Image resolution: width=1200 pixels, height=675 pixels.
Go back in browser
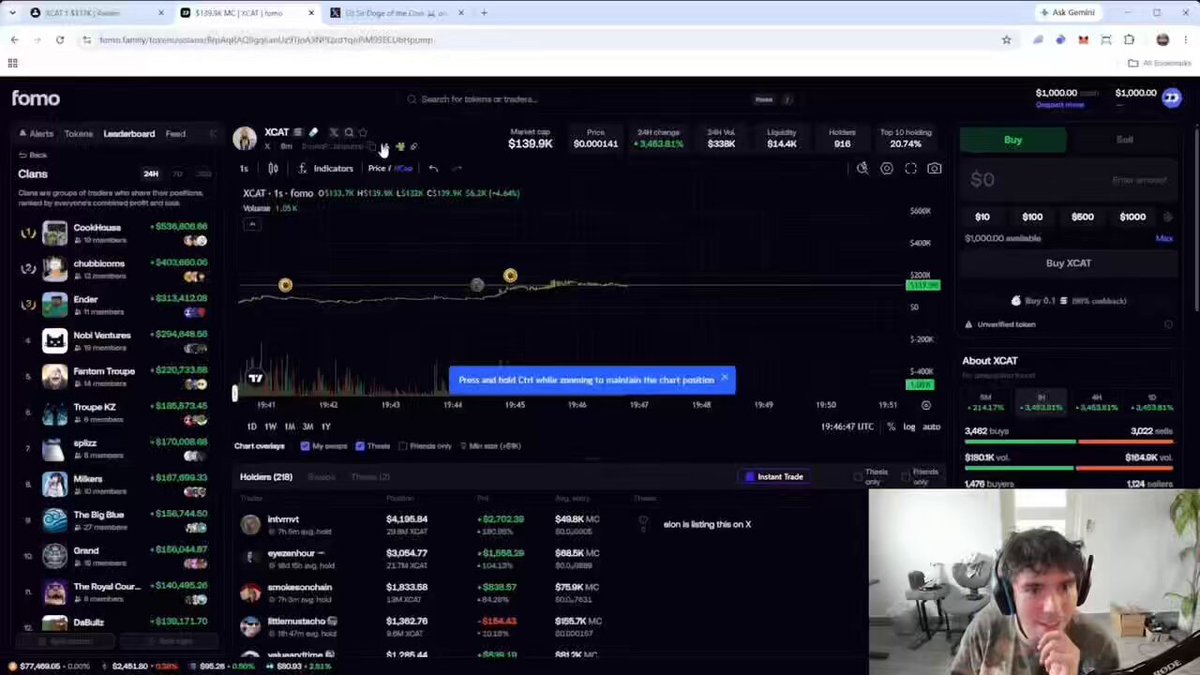point(14,40)
